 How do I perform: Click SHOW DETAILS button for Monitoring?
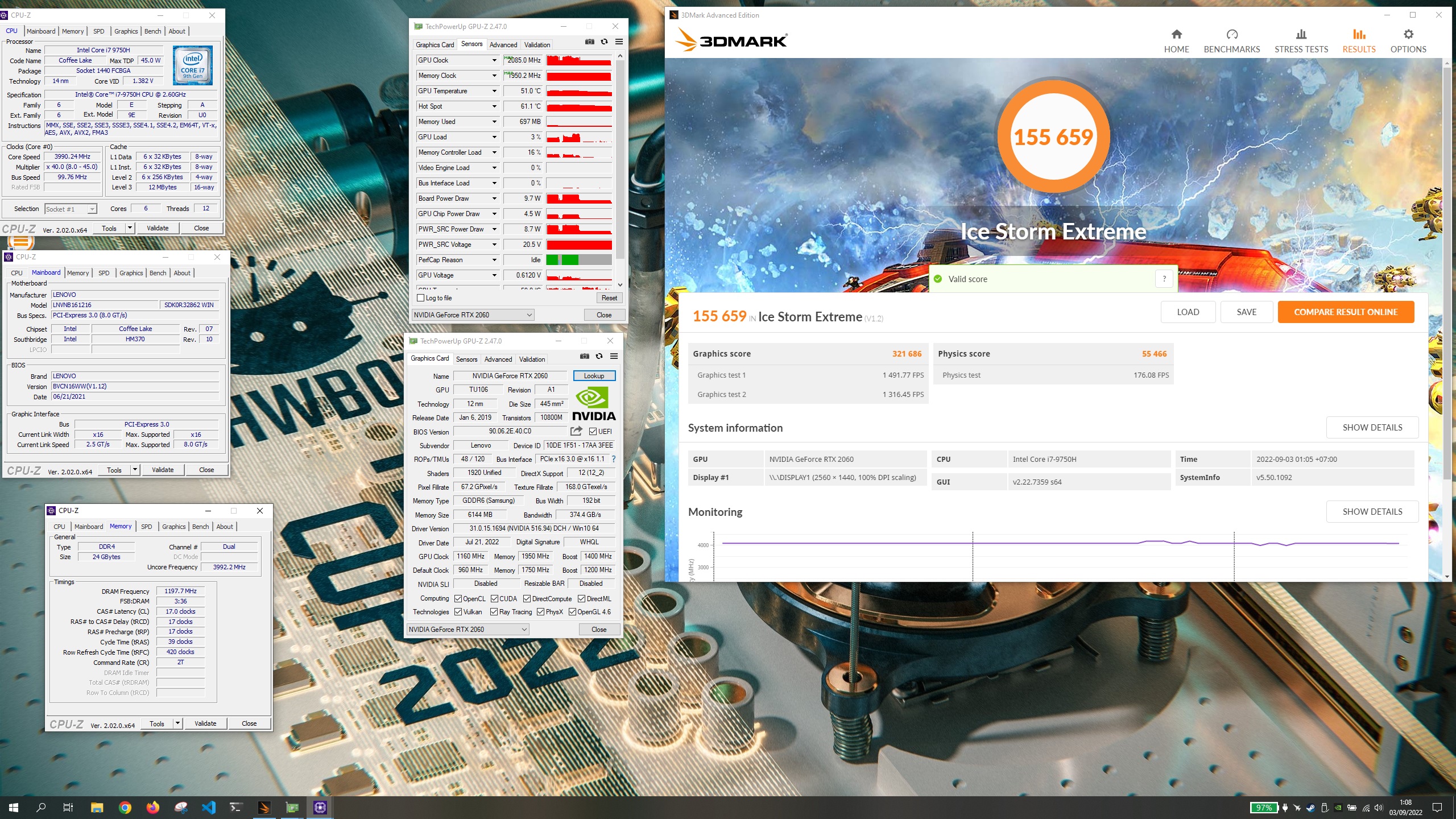point(1372,512)
